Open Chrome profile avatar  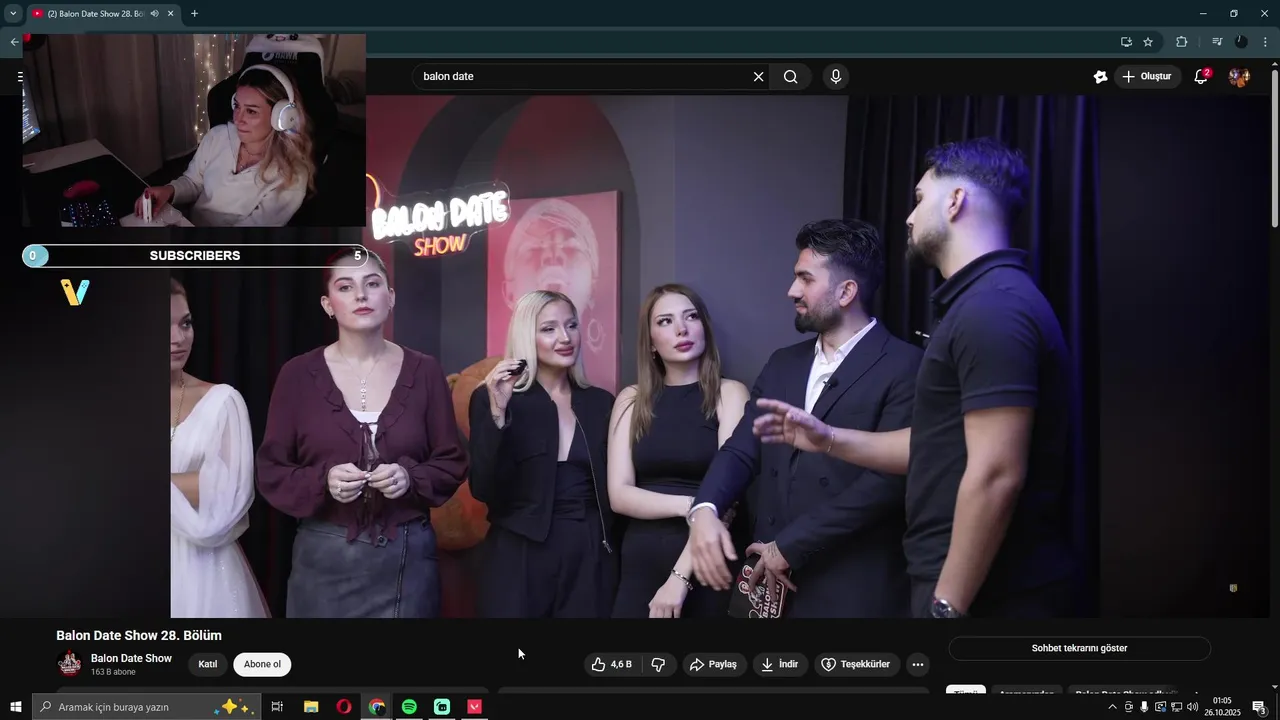[1241, 42]
